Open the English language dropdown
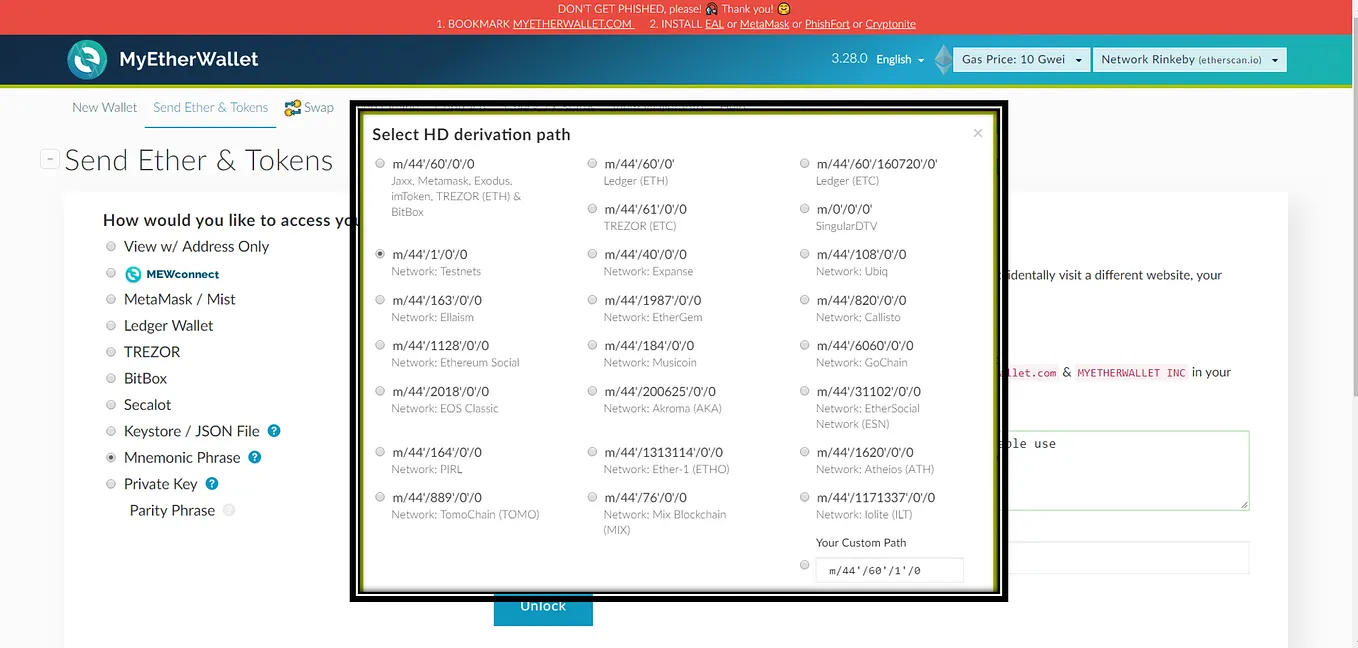The image size is (1358, 648). tap(900, 60)
